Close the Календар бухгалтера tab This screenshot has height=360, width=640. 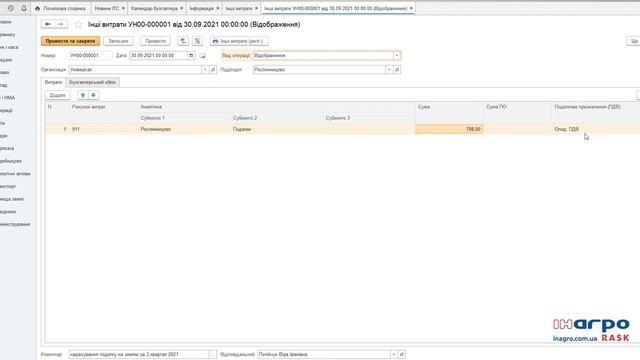pos(182,8)
